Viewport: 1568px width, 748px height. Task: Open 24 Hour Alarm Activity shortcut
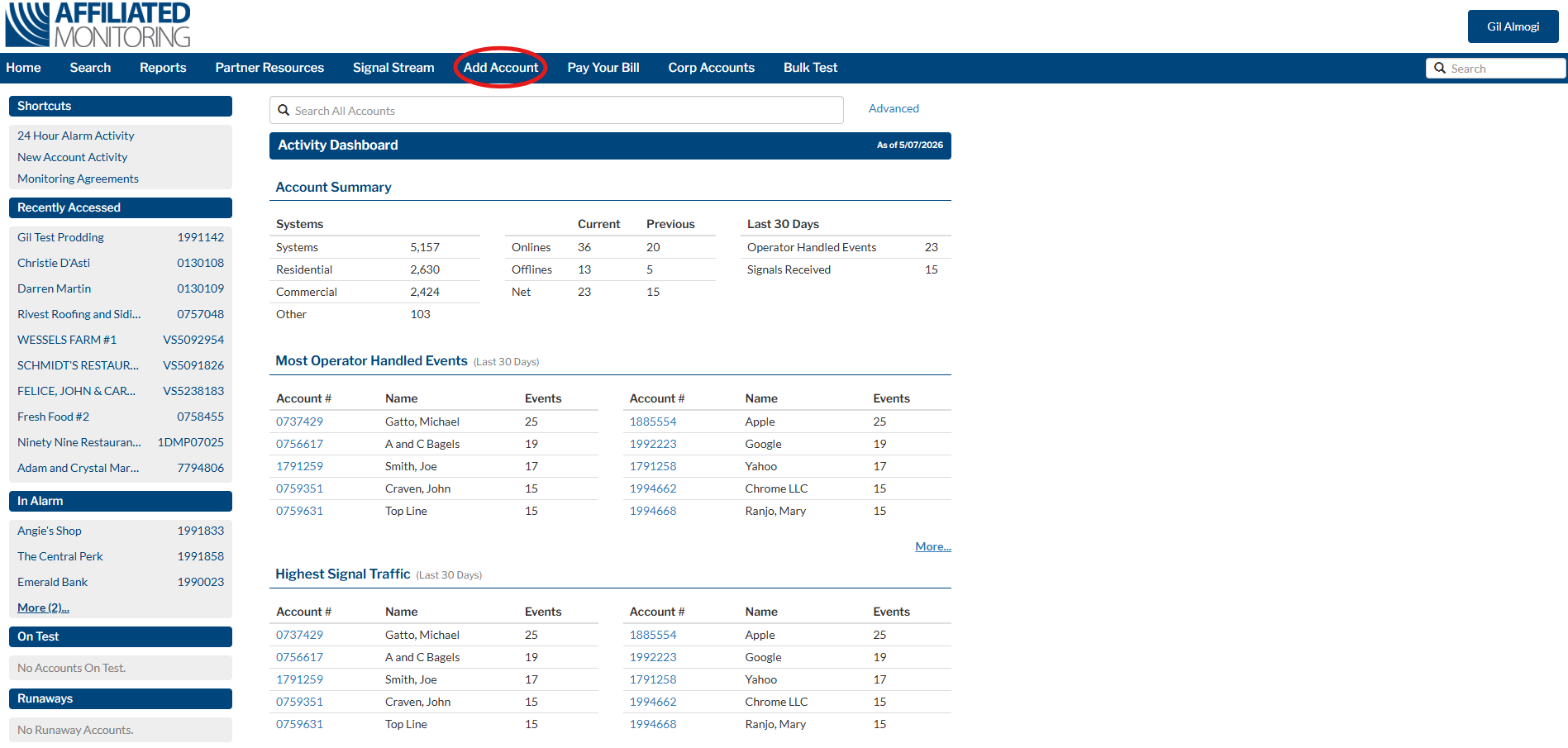[76, 136]
